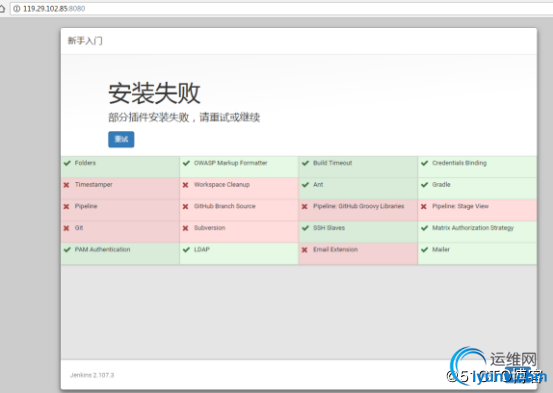
Task: Click red X beside Pipeline: GitHub Groovy Libraries
Action: pos(305,206)
